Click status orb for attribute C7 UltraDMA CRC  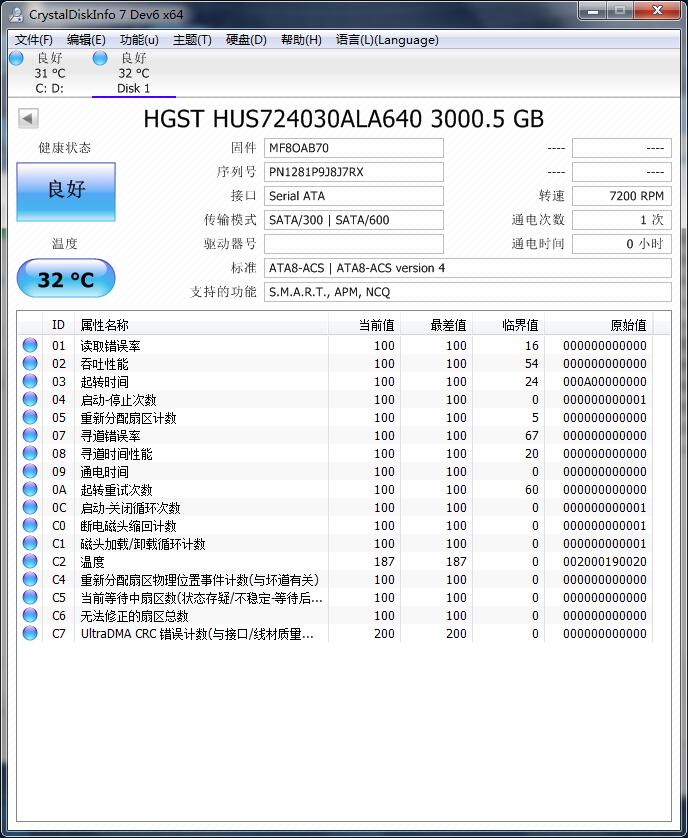30,633
